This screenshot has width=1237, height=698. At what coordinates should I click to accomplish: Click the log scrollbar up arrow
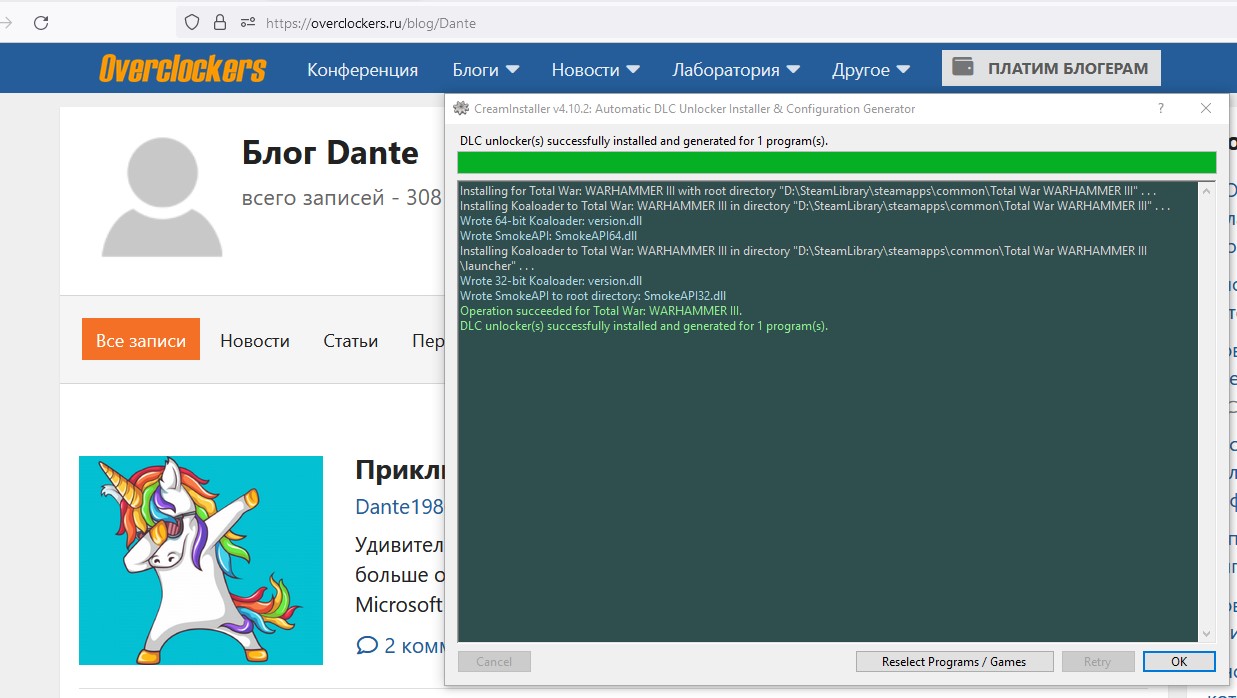[x=1207, y=190]
